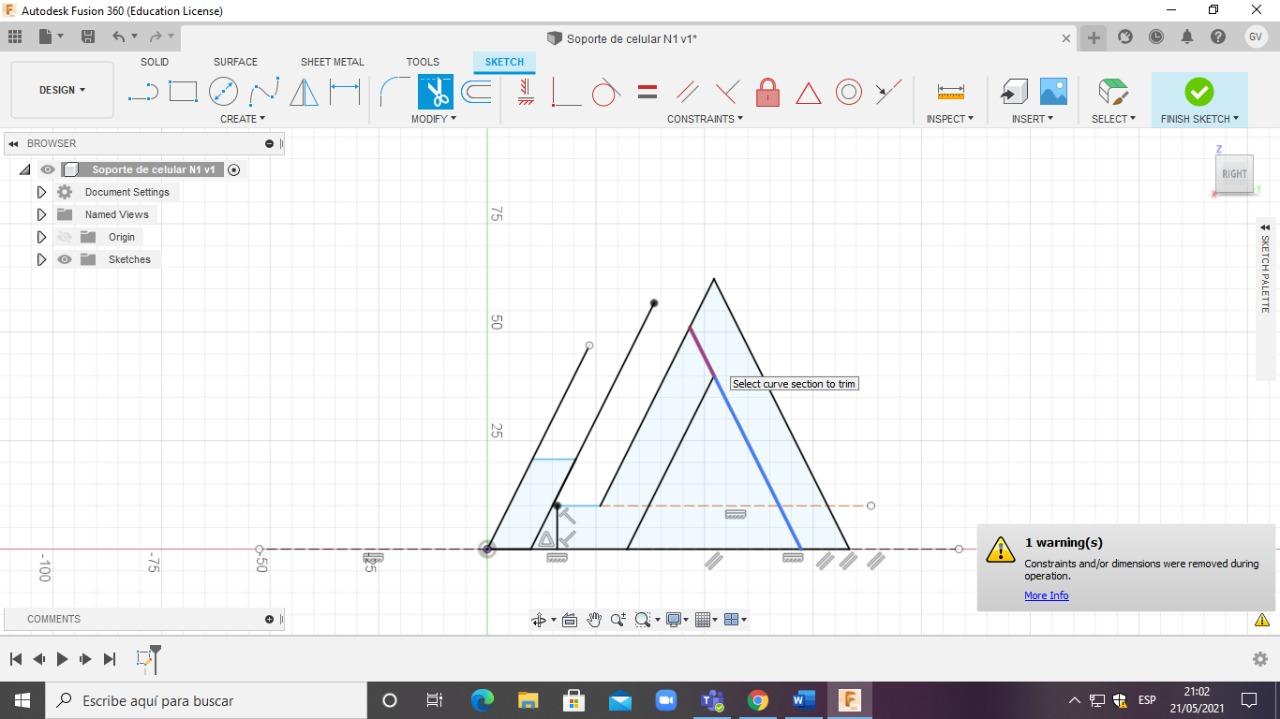Viewport: 1280px width, 719px height.
Task: Click the active Trim scissors tool
Action: tap(436, 92)
